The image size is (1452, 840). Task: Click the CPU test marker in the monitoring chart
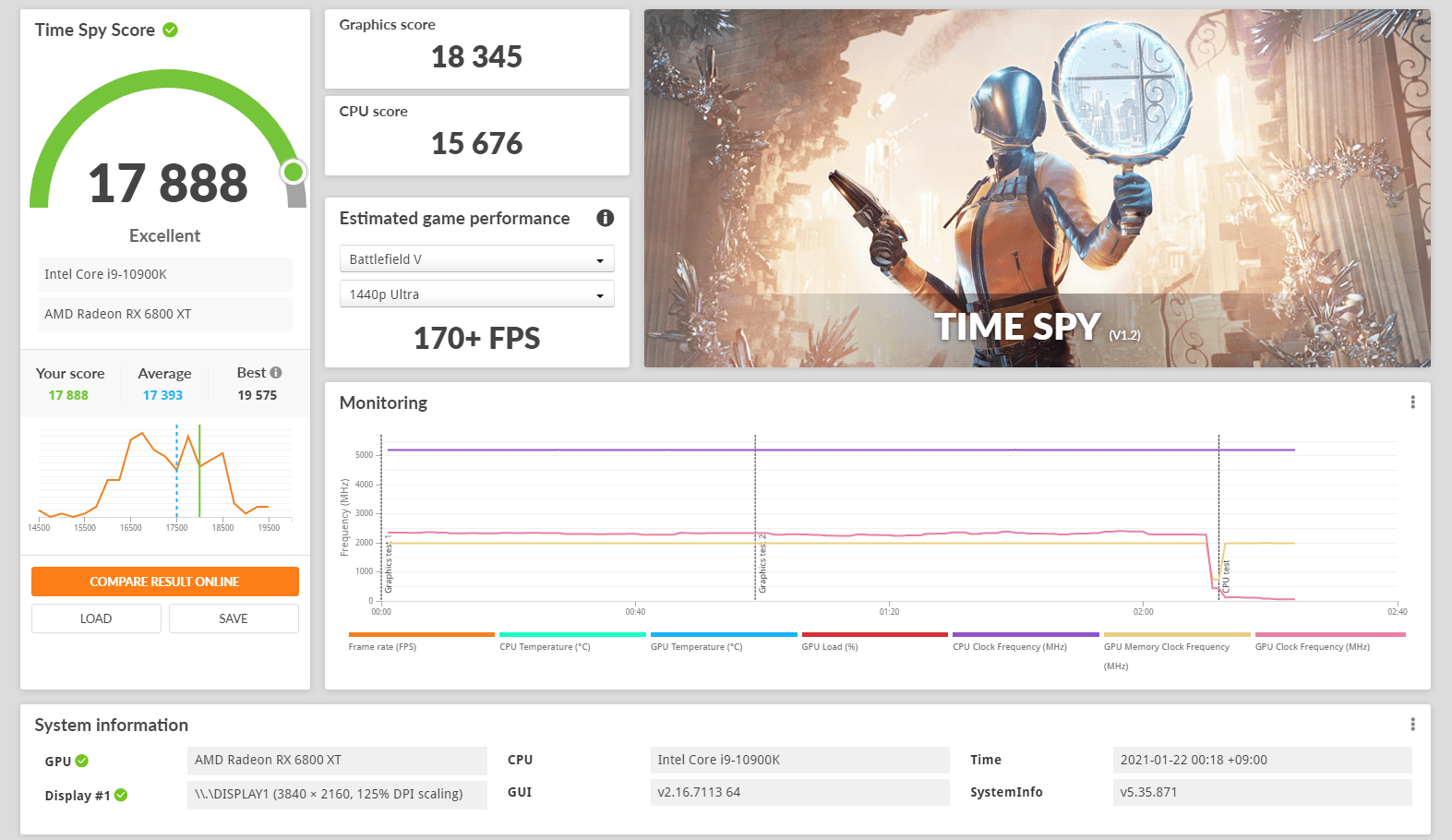(x=1226, y=576)
